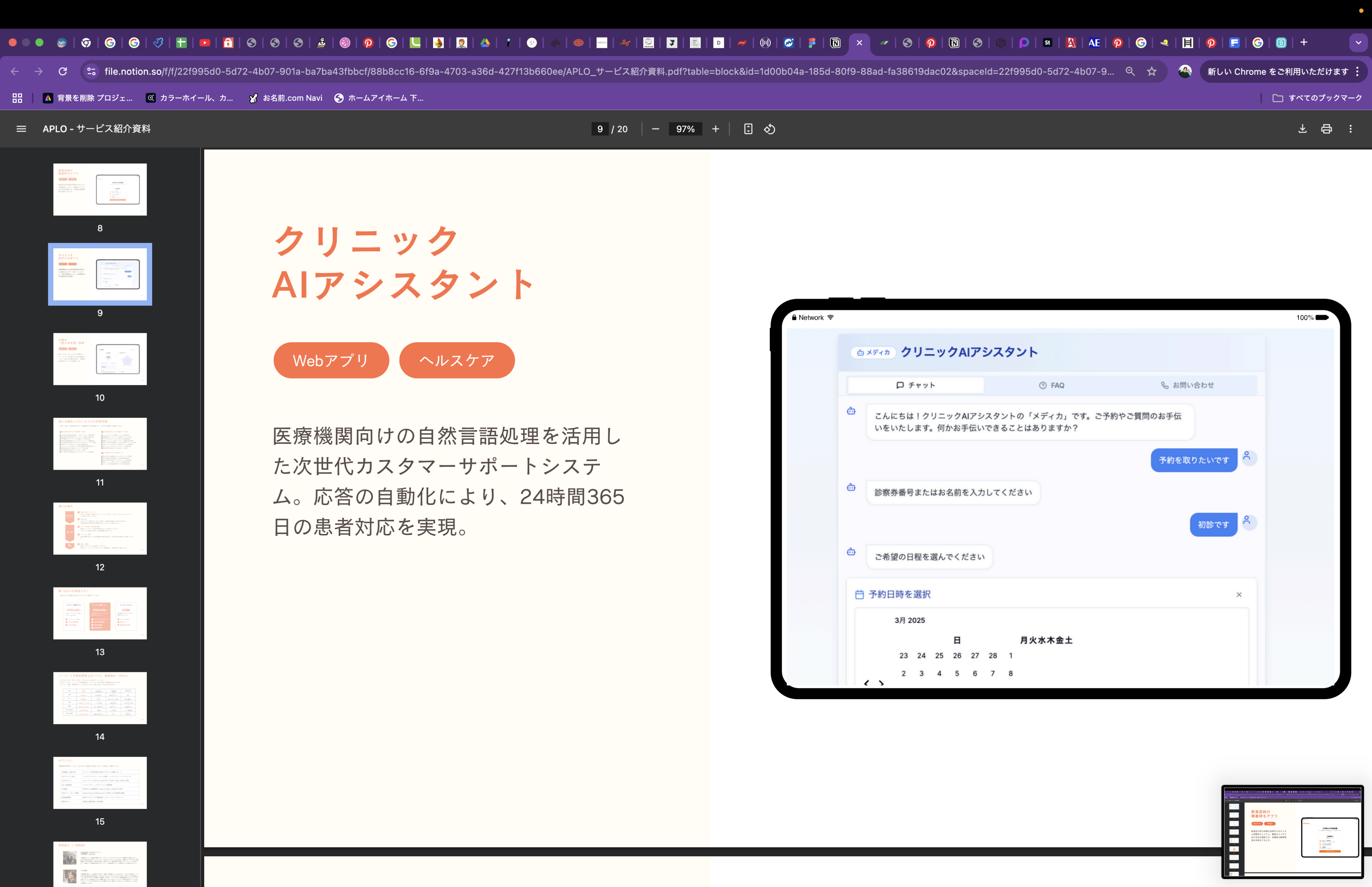This screenshot has height=887, width=1372.
Task: Click the クリニック AIアシスタント slide heading
Action: (403, 263)
